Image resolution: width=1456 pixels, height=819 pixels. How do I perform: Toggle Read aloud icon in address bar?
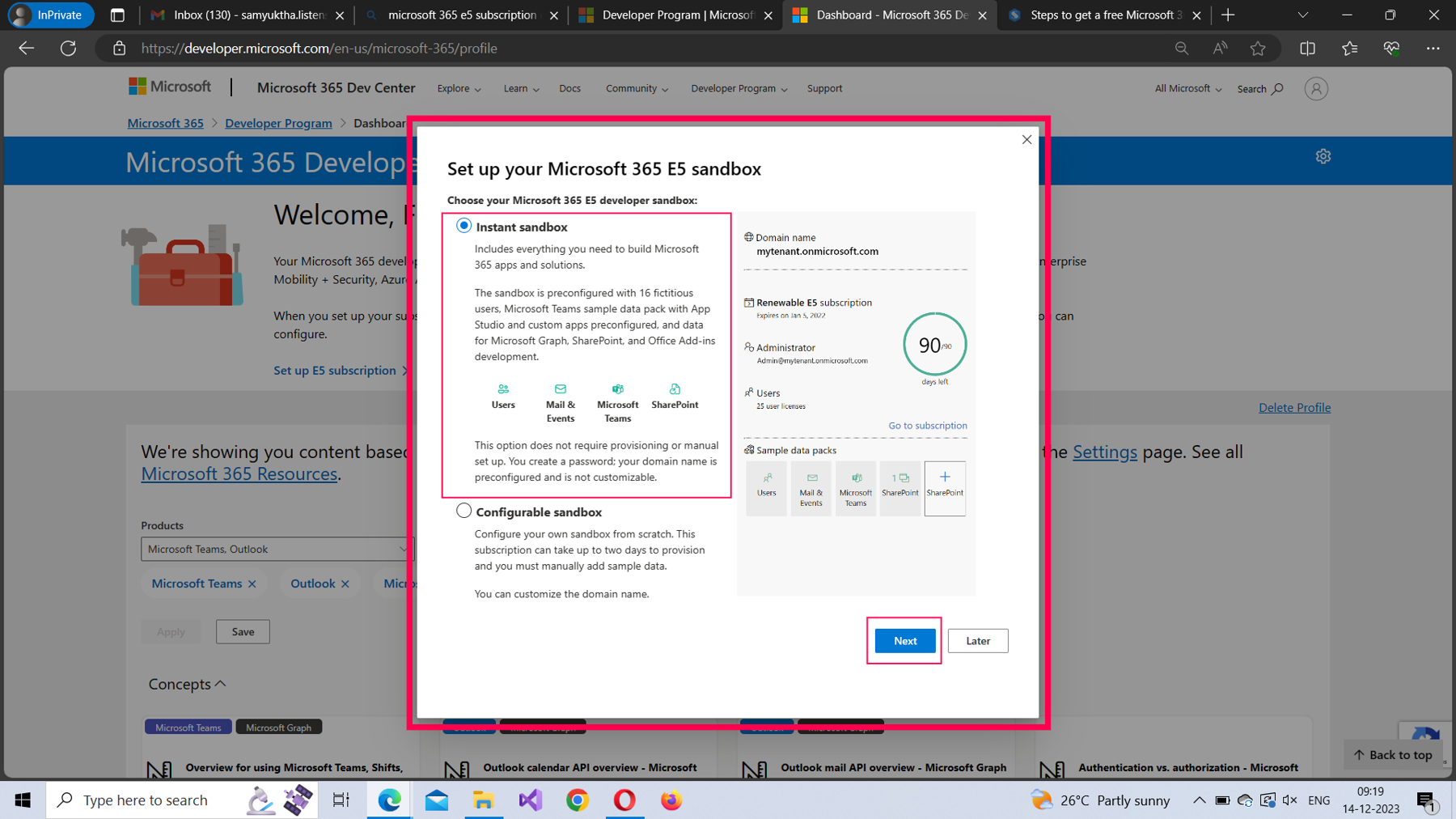pos(1220,49)
